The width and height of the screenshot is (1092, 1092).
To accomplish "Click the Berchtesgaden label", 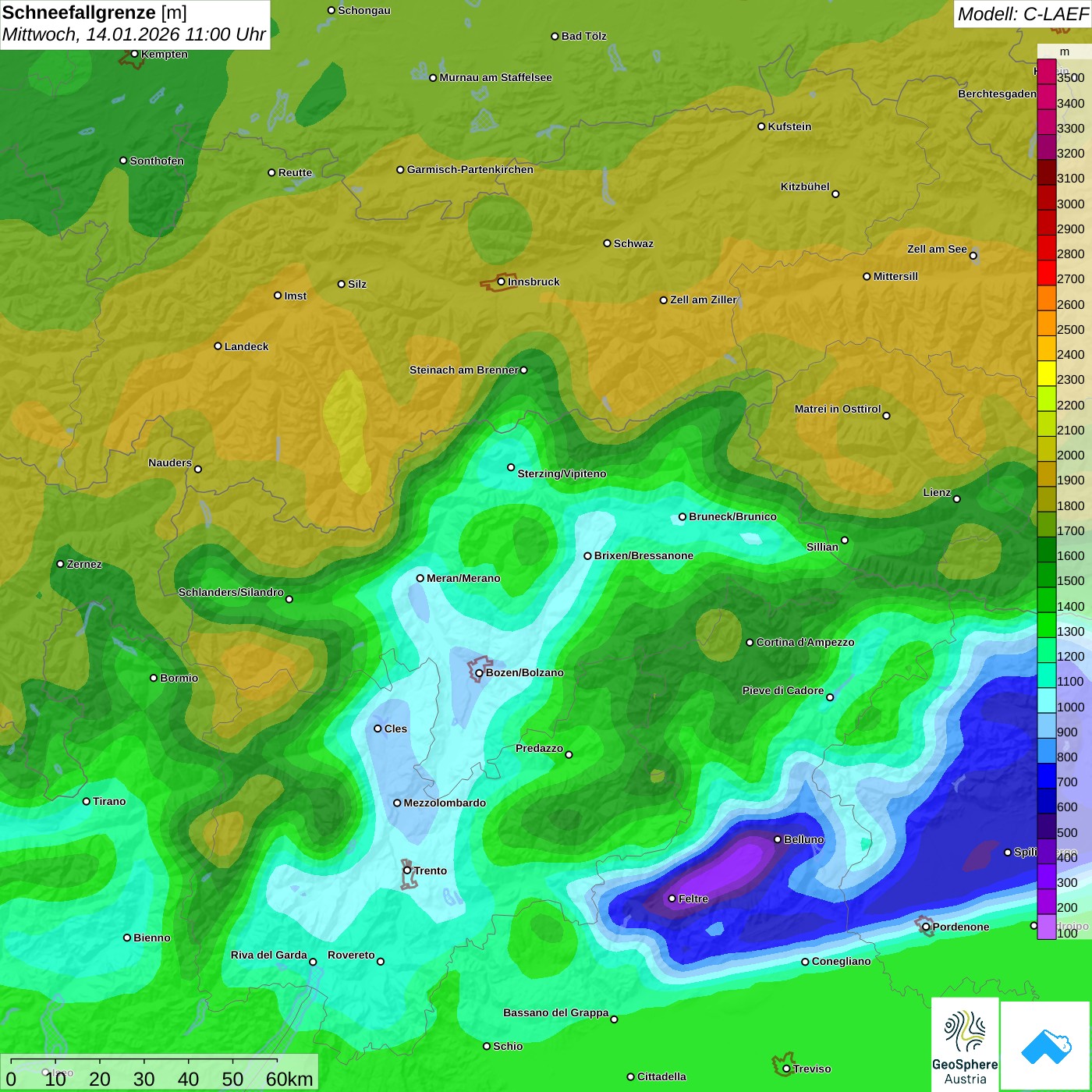I will 997,94.
